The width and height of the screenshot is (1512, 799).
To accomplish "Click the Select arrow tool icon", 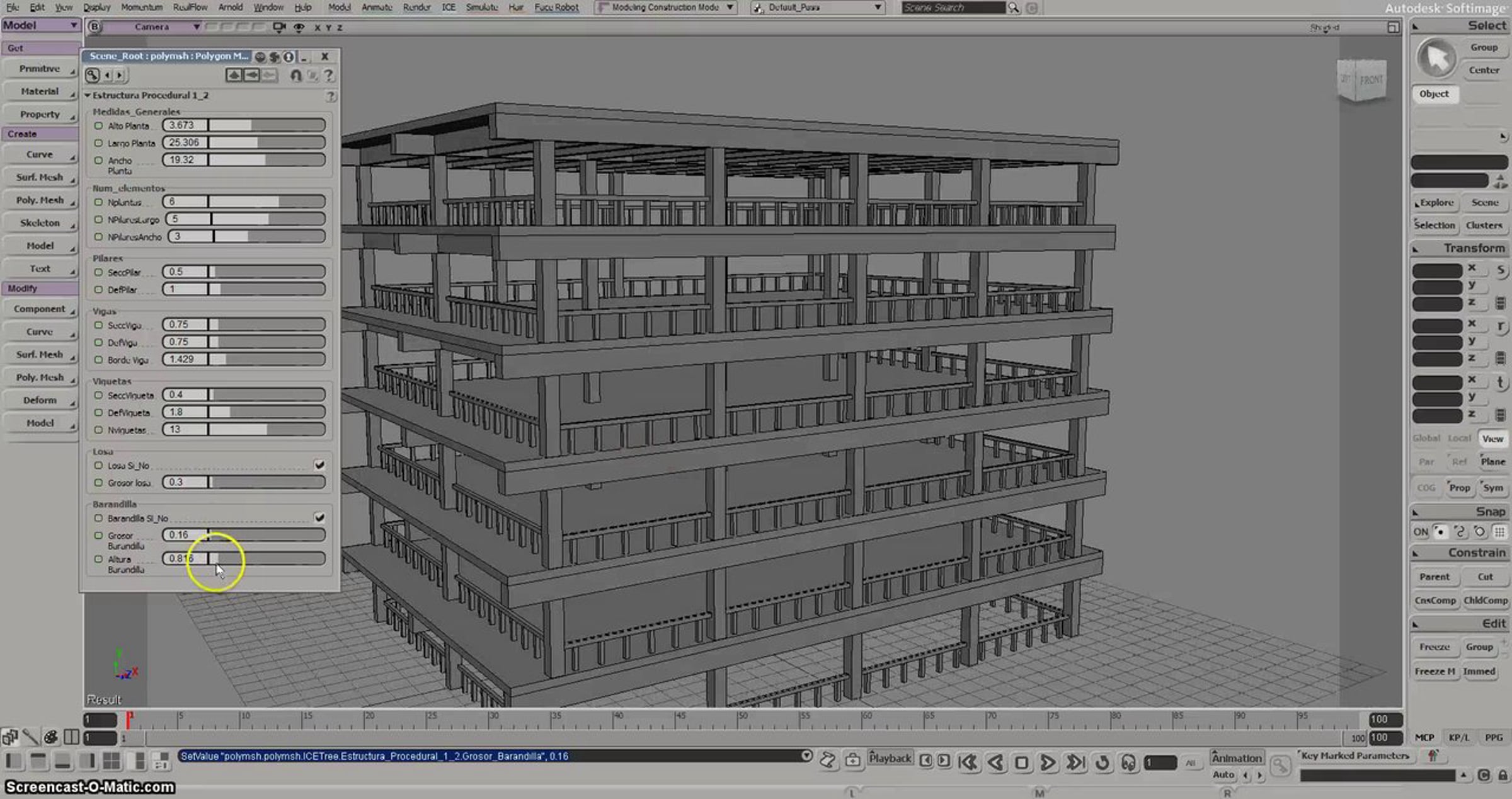I will coord(1436,59).
